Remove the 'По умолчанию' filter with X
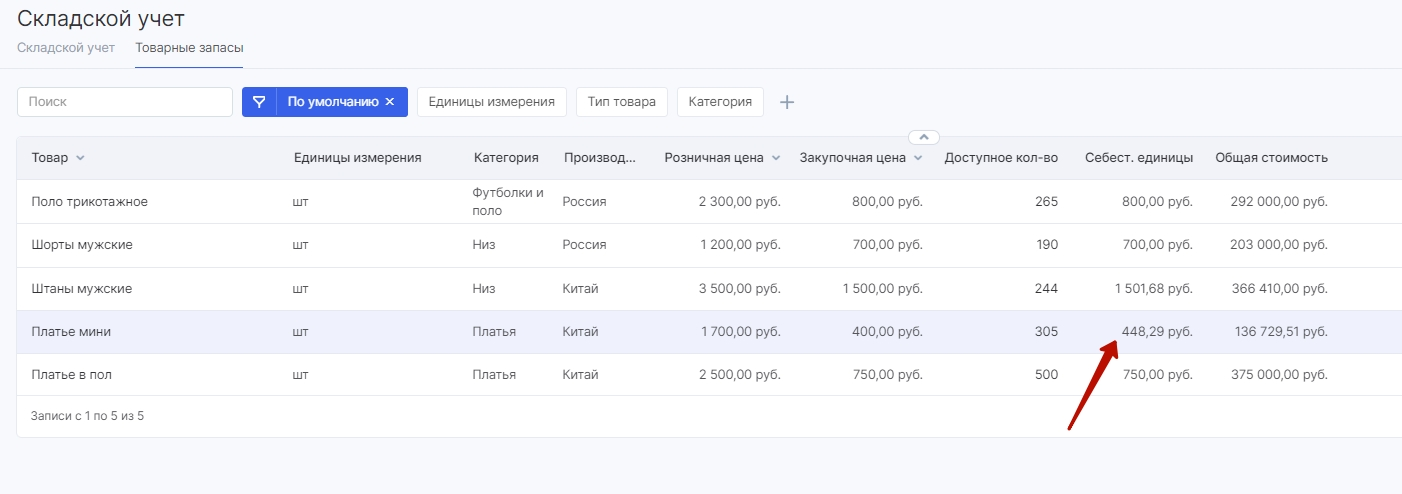This screenshot has height=494, width=1402. tap(390, 102)
